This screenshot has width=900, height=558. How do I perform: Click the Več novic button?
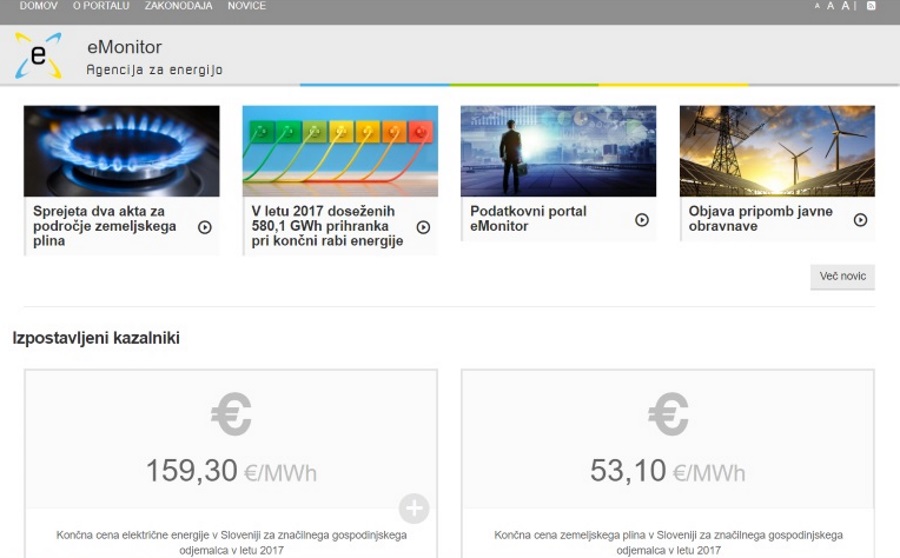(x=843, y=276)
